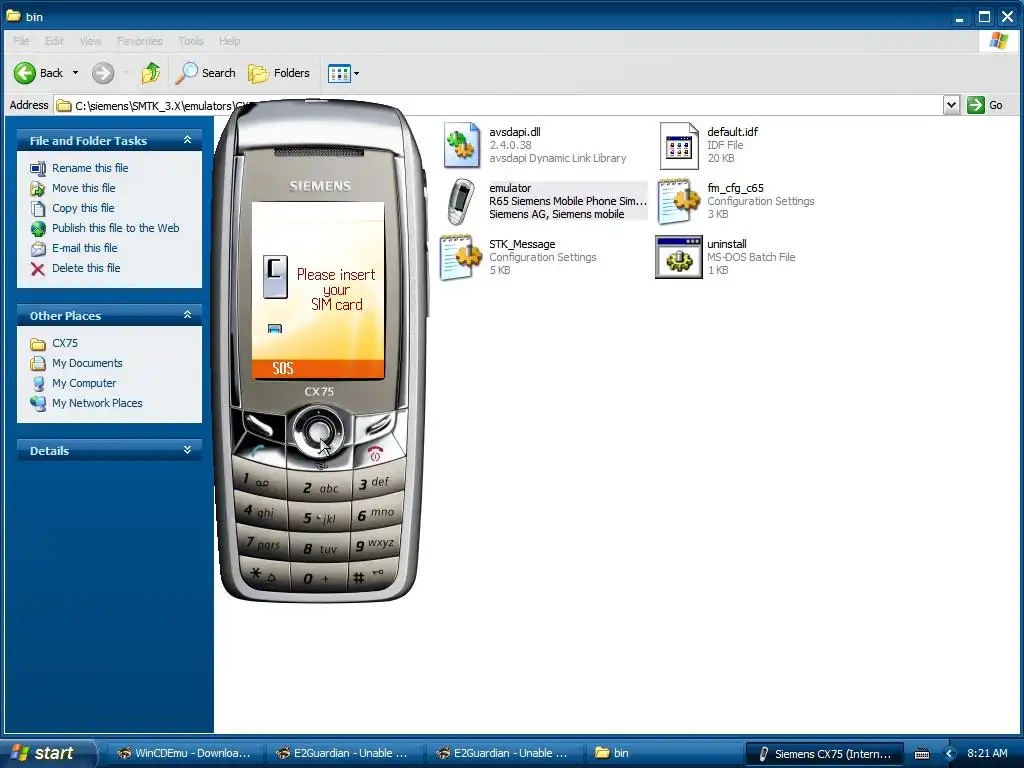Open the Search toolbar button
The image size is (1024, 768).
206,73
